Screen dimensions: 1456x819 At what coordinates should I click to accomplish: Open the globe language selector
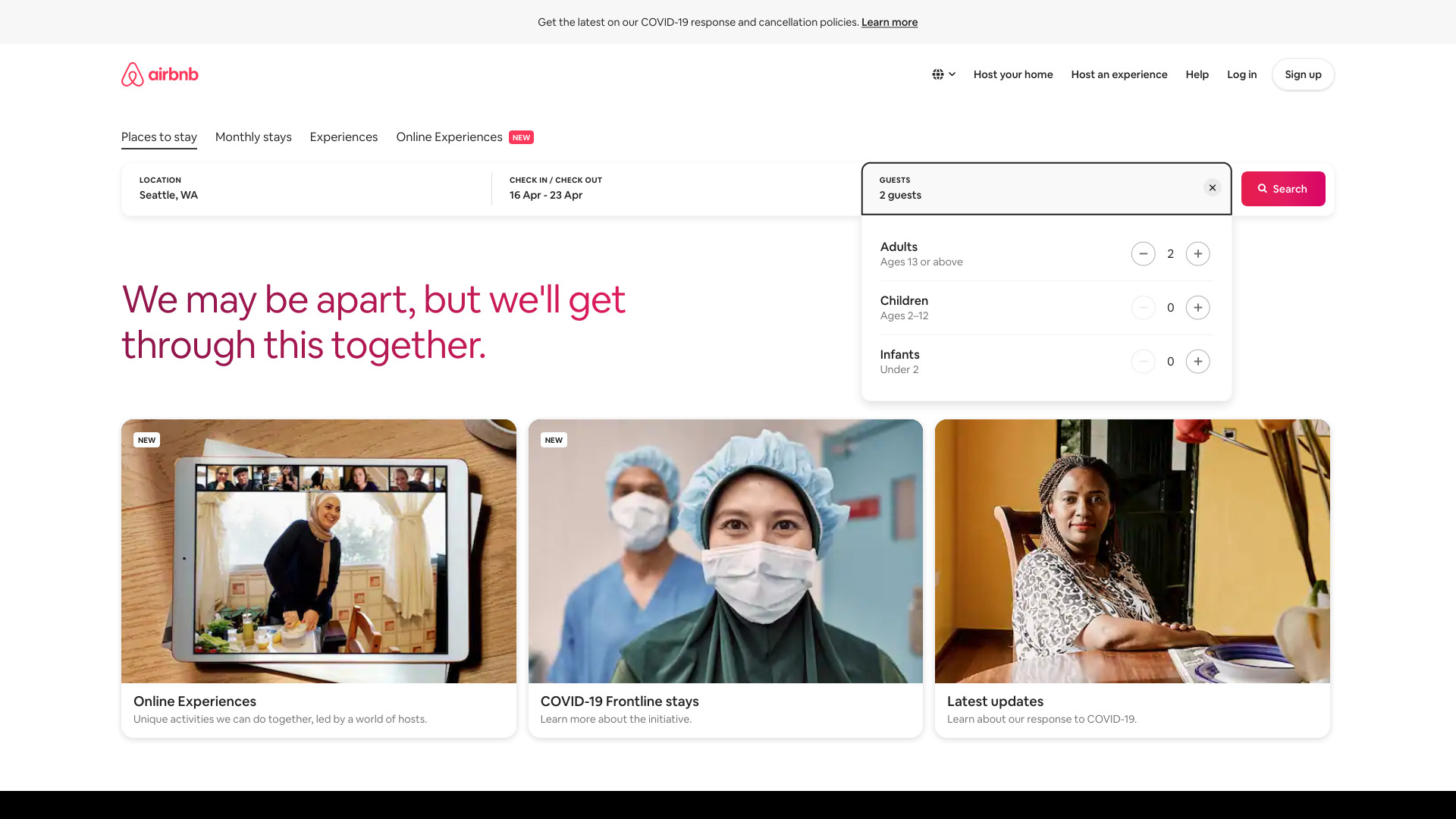[x=943, y=74]
